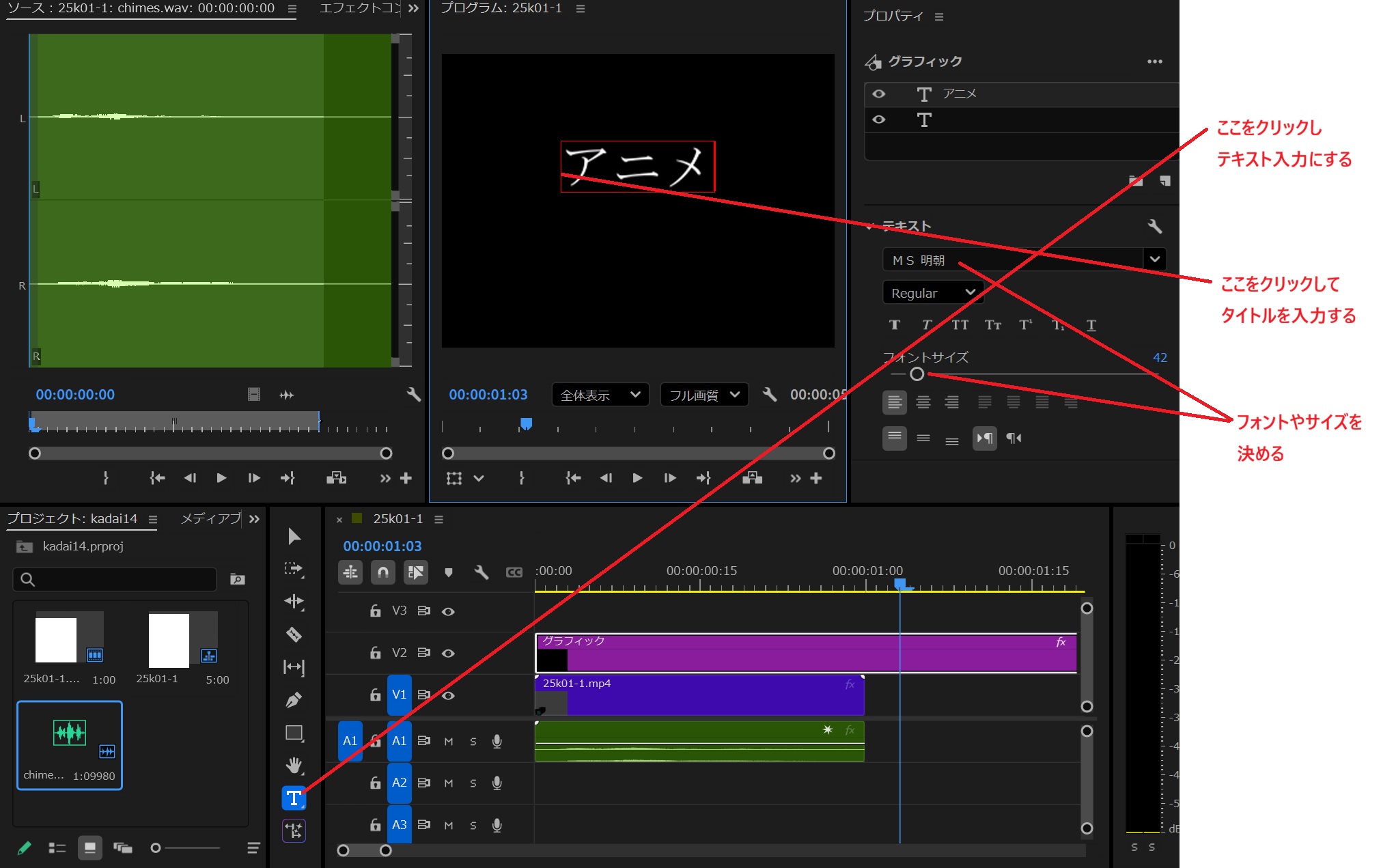Select the Type (T) tool in toolbar

(294, 798)
